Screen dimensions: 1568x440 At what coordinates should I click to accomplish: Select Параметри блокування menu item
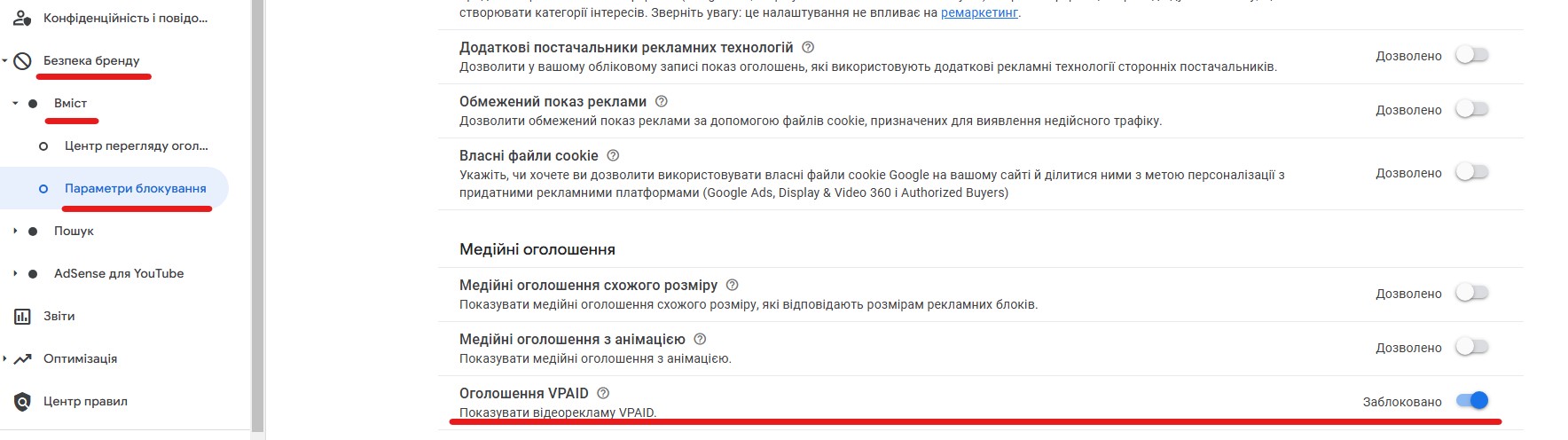click(x=135, y=189)
